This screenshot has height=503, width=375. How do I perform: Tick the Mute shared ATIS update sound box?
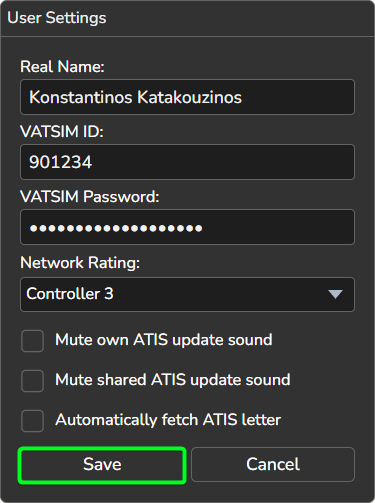pos(32,381)
